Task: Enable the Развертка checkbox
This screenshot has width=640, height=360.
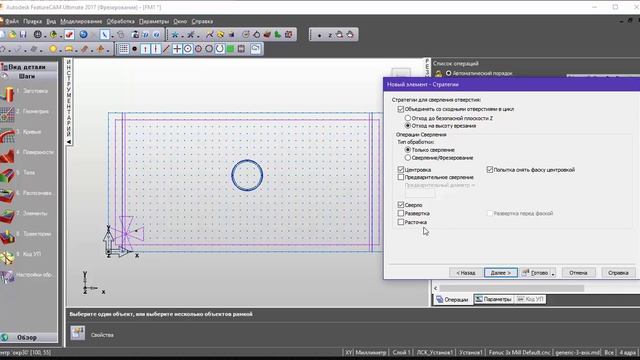Action: [x=400, y=213]
